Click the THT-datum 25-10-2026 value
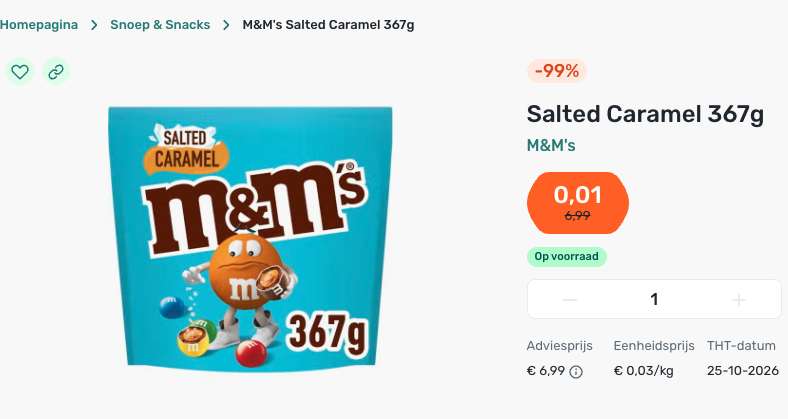 tap(743, 371)
